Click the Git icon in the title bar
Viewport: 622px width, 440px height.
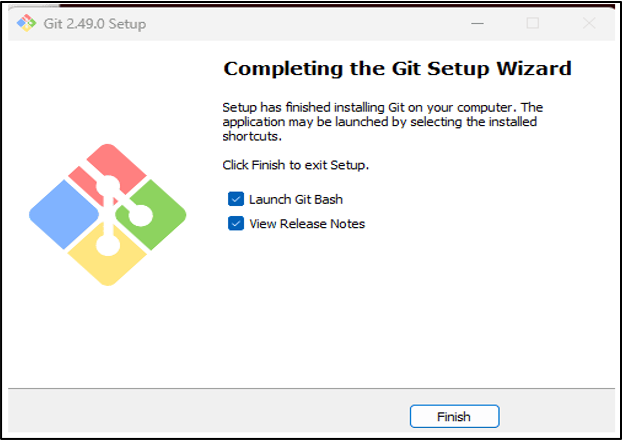coord(27,23)
